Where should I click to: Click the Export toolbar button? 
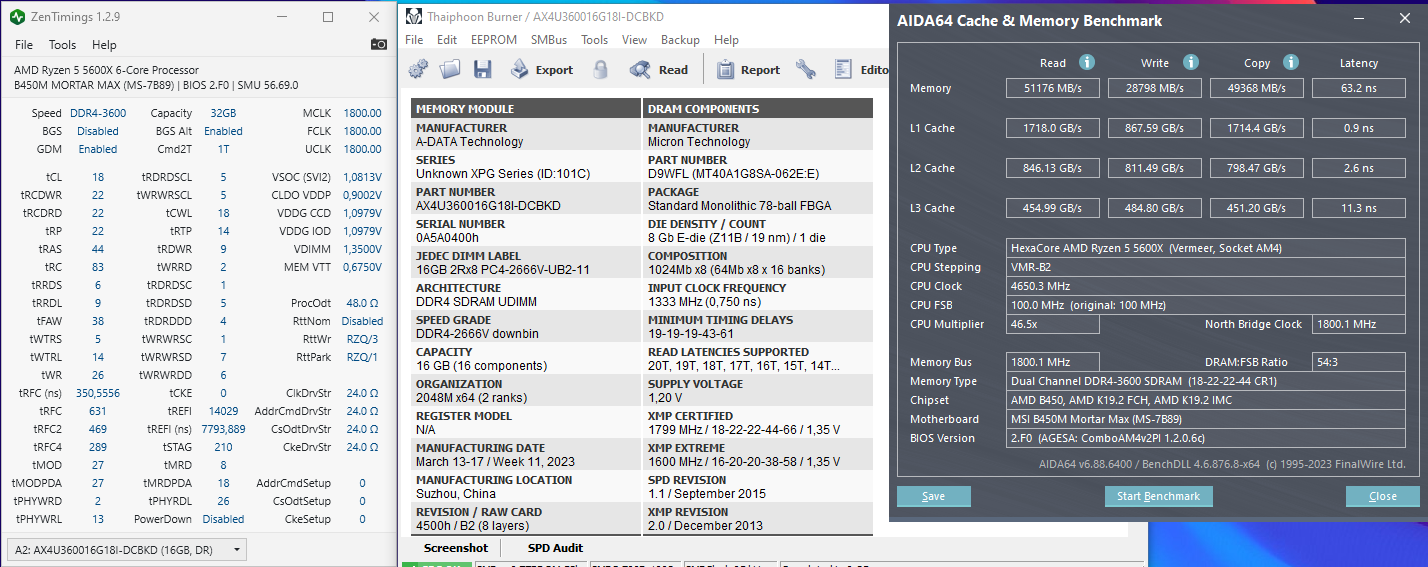[x=541, y=69]
